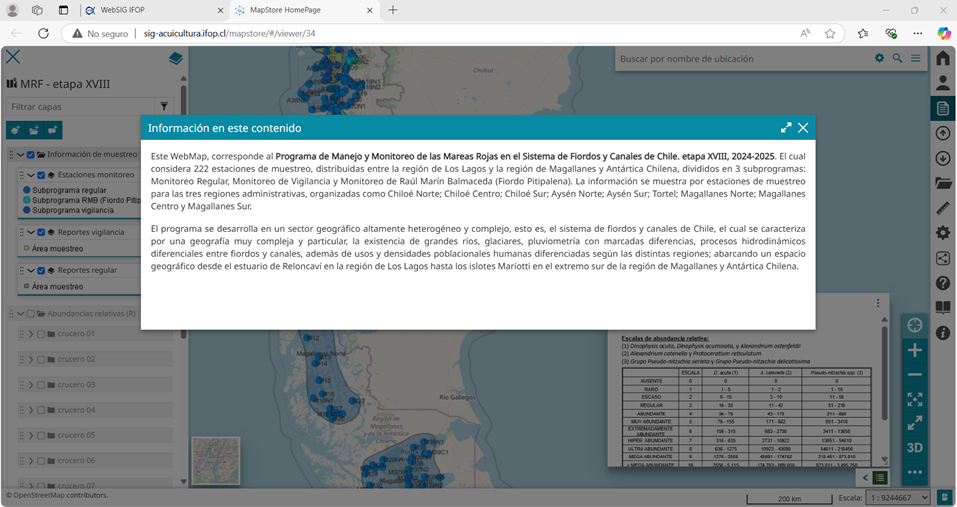957x507 pixels.
Task: Click the magnifier icon in location search bar
Action: pyautogui.click(x=897, y=58)
